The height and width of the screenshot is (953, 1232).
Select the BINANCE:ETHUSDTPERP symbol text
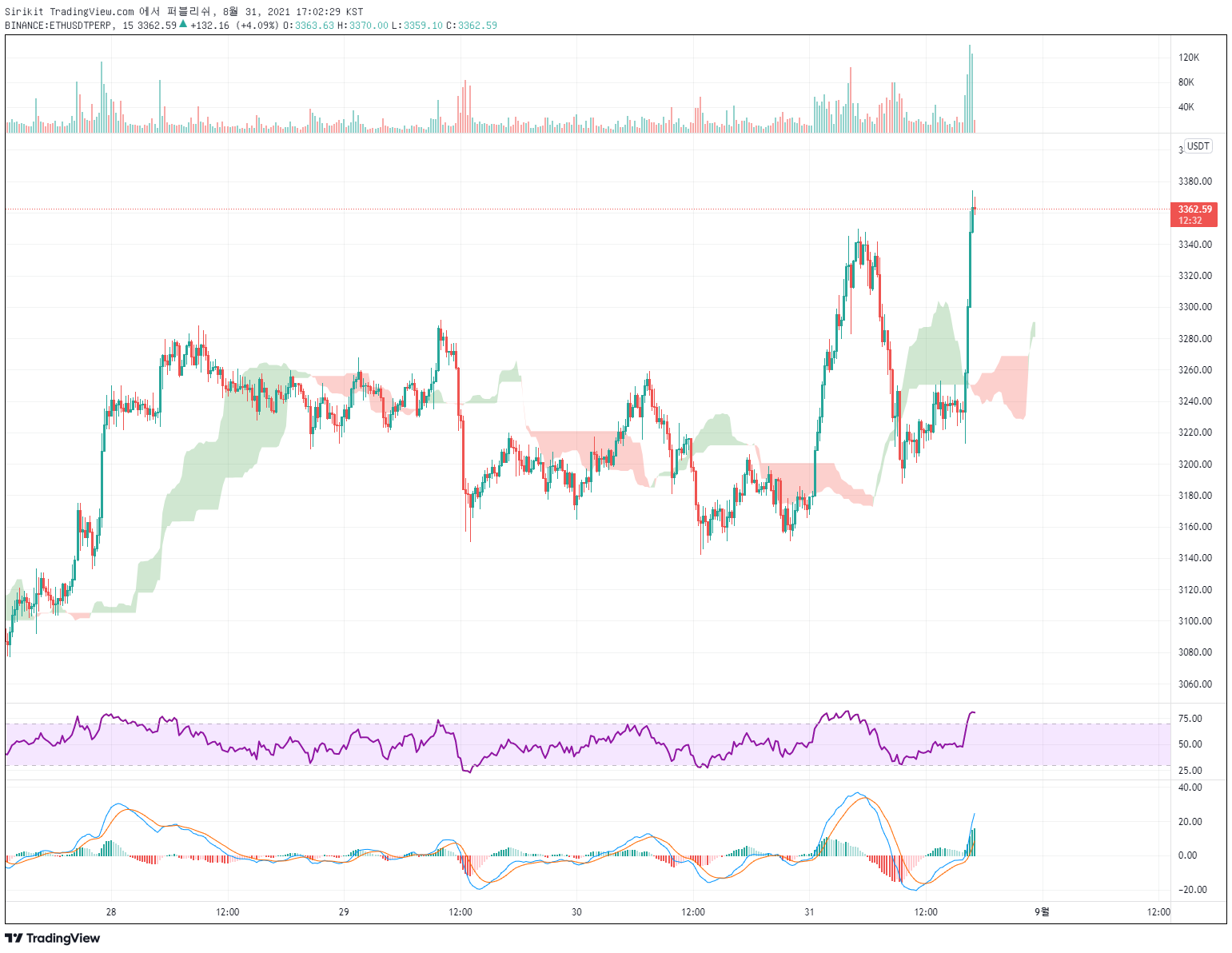58,26
